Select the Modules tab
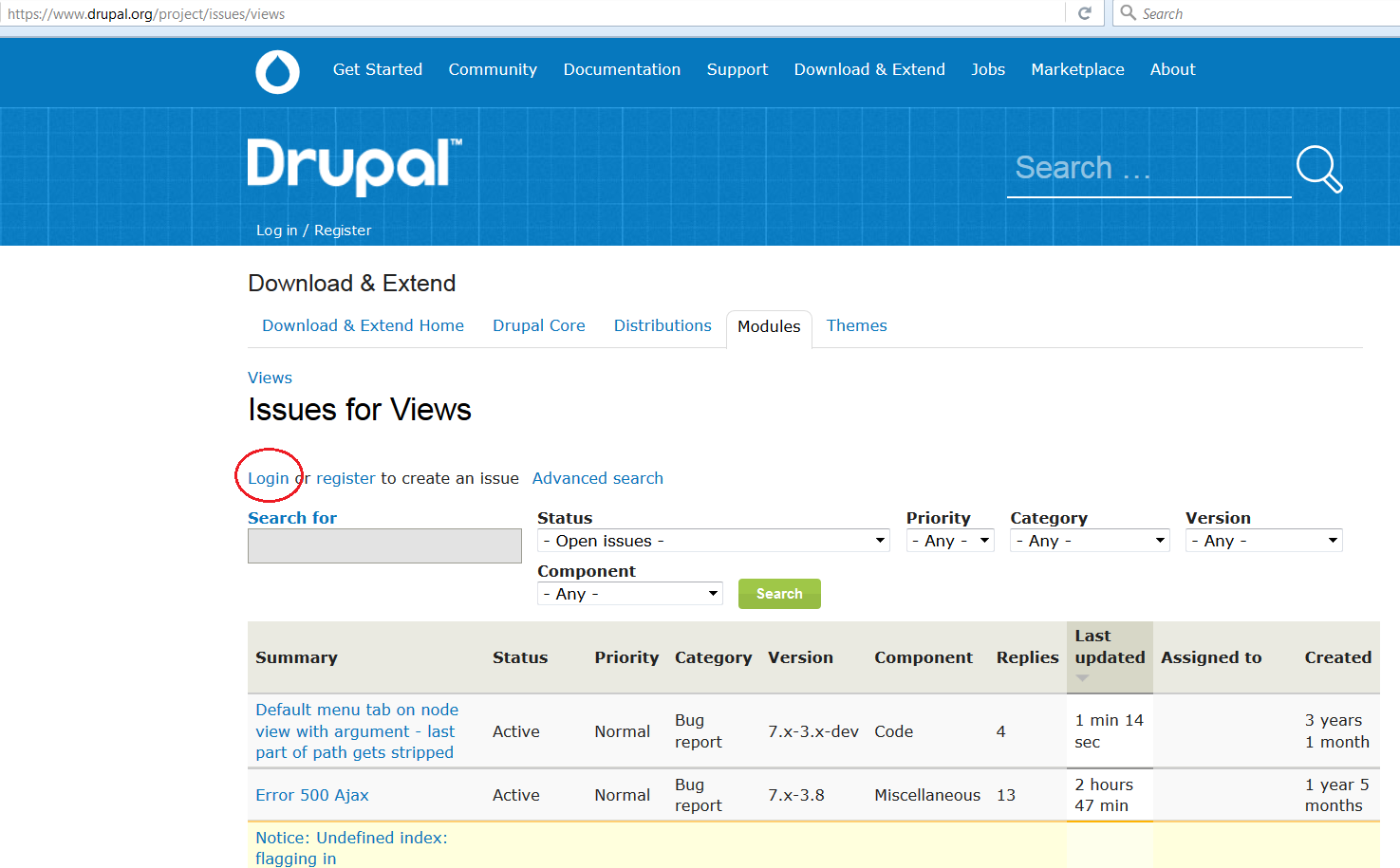Image resolution: width=1400 pixels, height=868 pixels. 769,326
